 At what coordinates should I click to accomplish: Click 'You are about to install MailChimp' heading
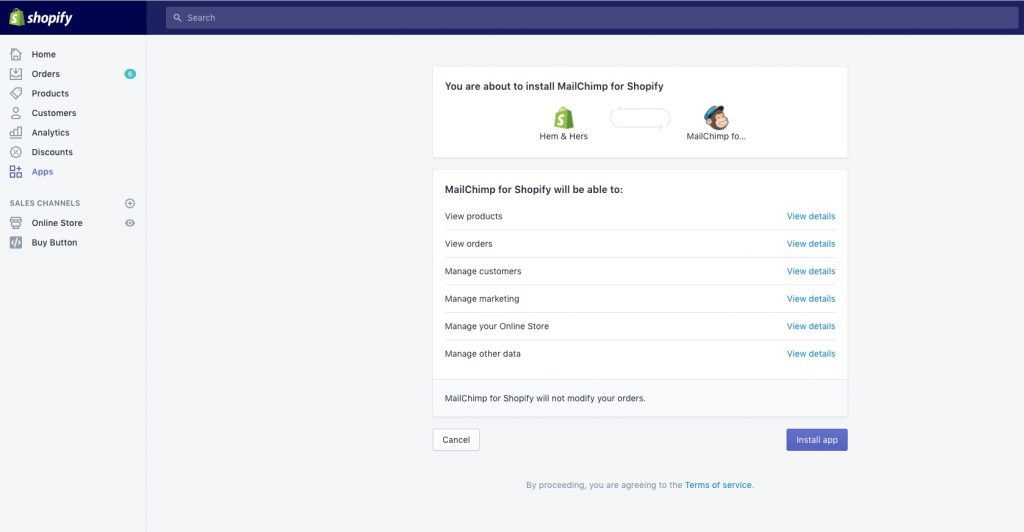(x=554, y=86)
